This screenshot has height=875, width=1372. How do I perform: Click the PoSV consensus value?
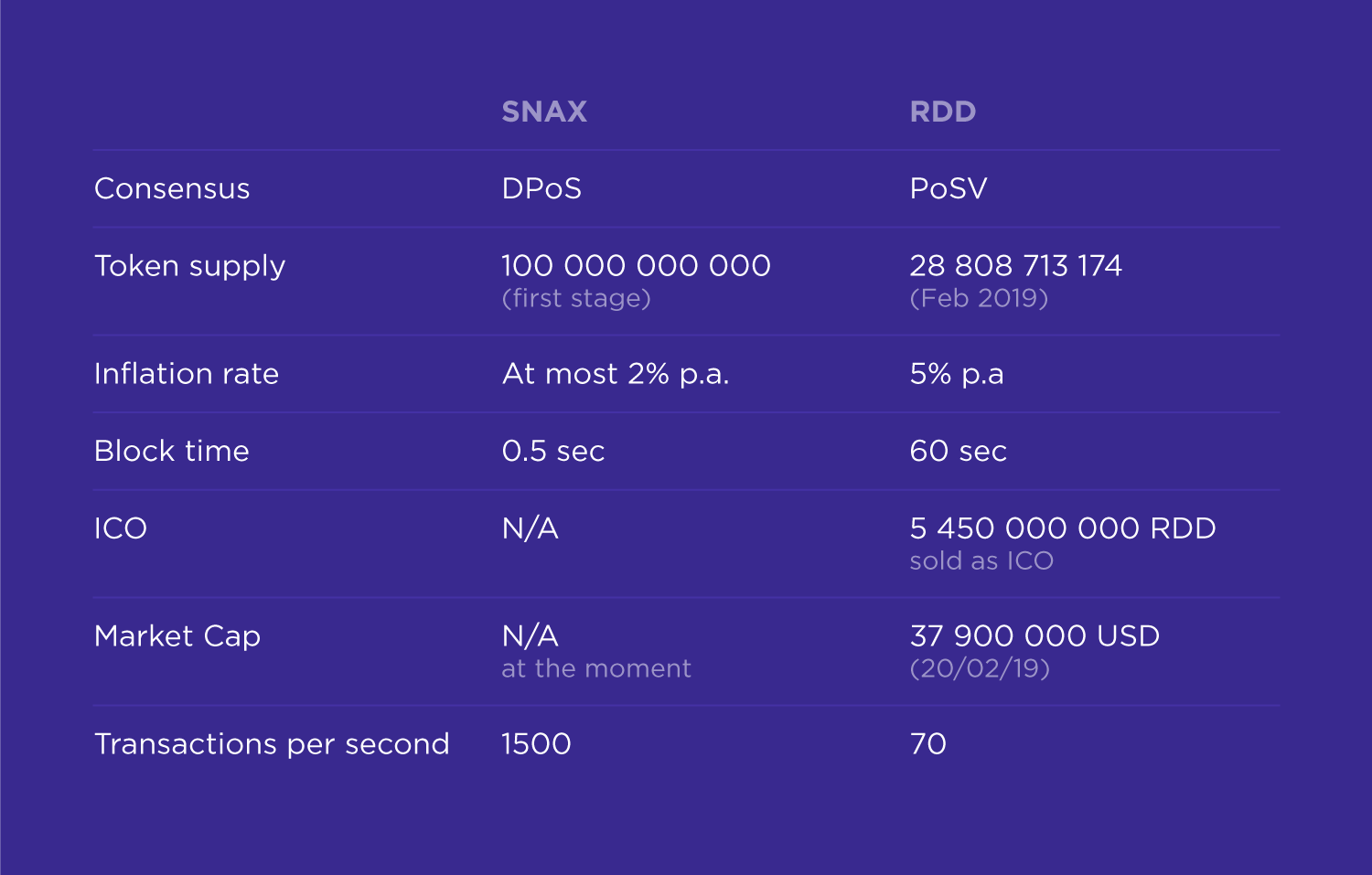coord(949,188)
